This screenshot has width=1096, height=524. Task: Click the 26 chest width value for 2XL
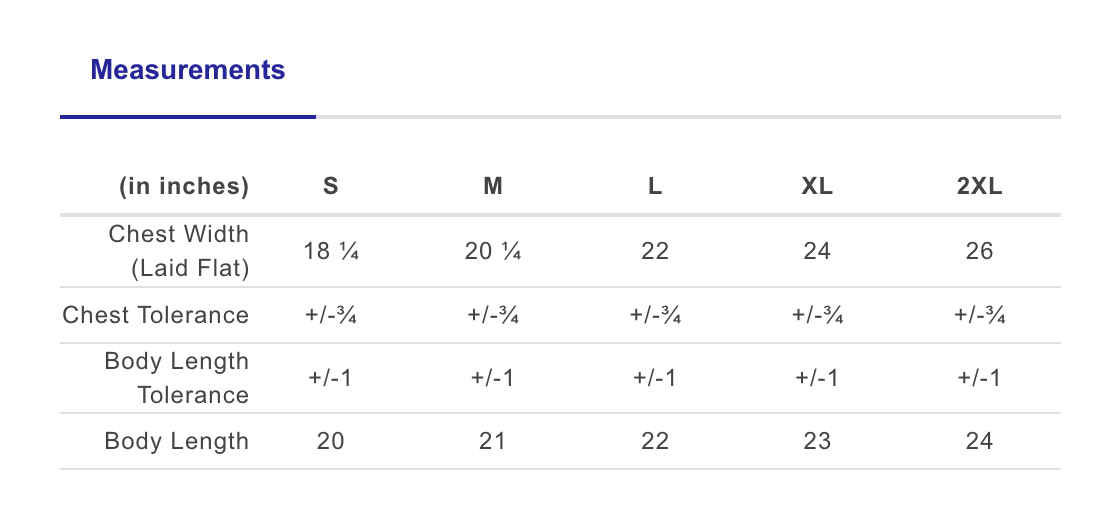979,251
